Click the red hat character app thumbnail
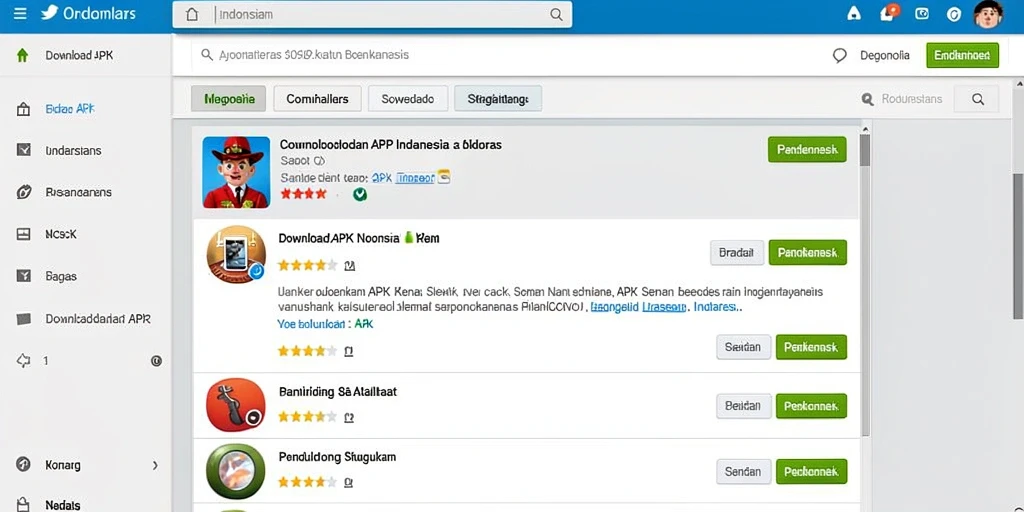 click(236, 172)
